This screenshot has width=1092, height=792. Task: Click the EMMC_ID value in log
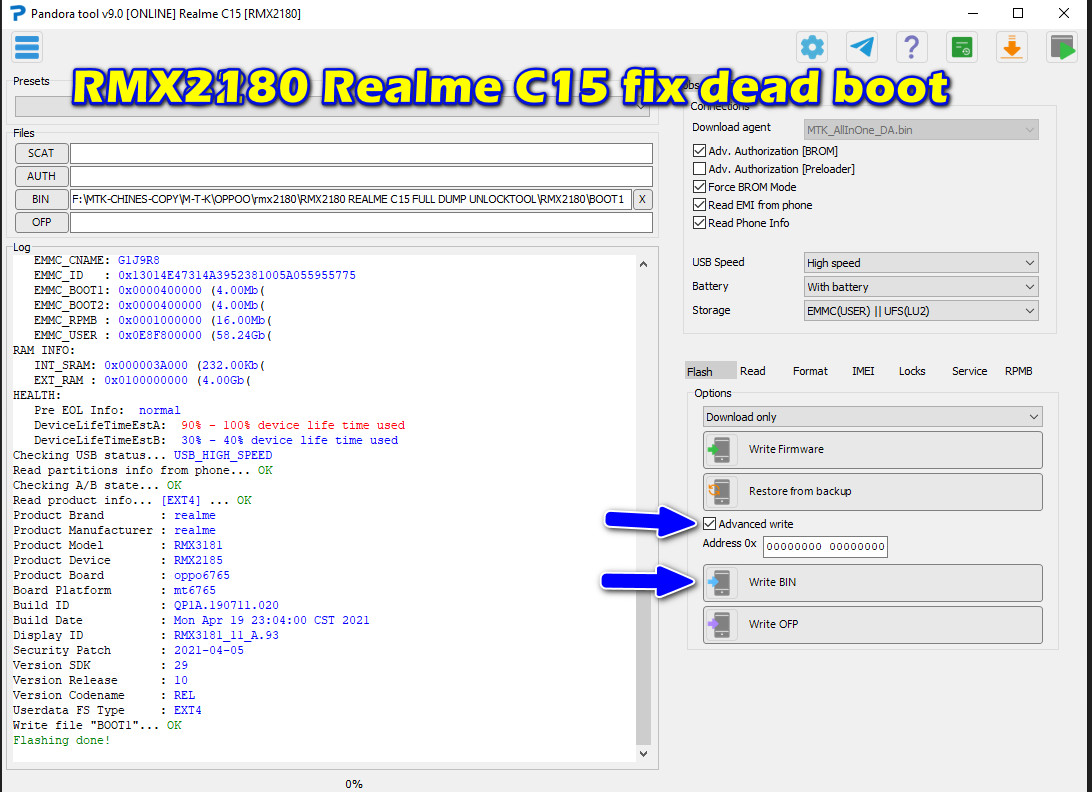[237, 275]
